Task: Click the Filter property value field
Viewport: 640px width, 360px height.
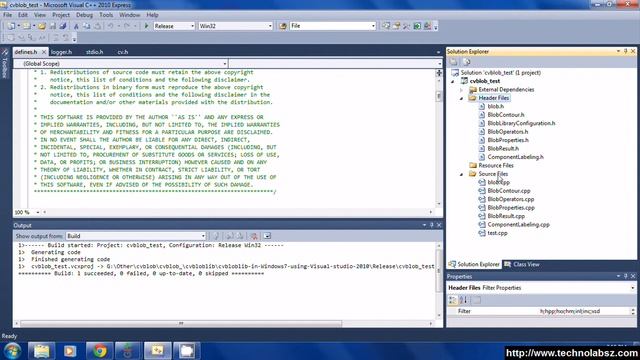Action: pyautogui.click(x=585, y=311)
